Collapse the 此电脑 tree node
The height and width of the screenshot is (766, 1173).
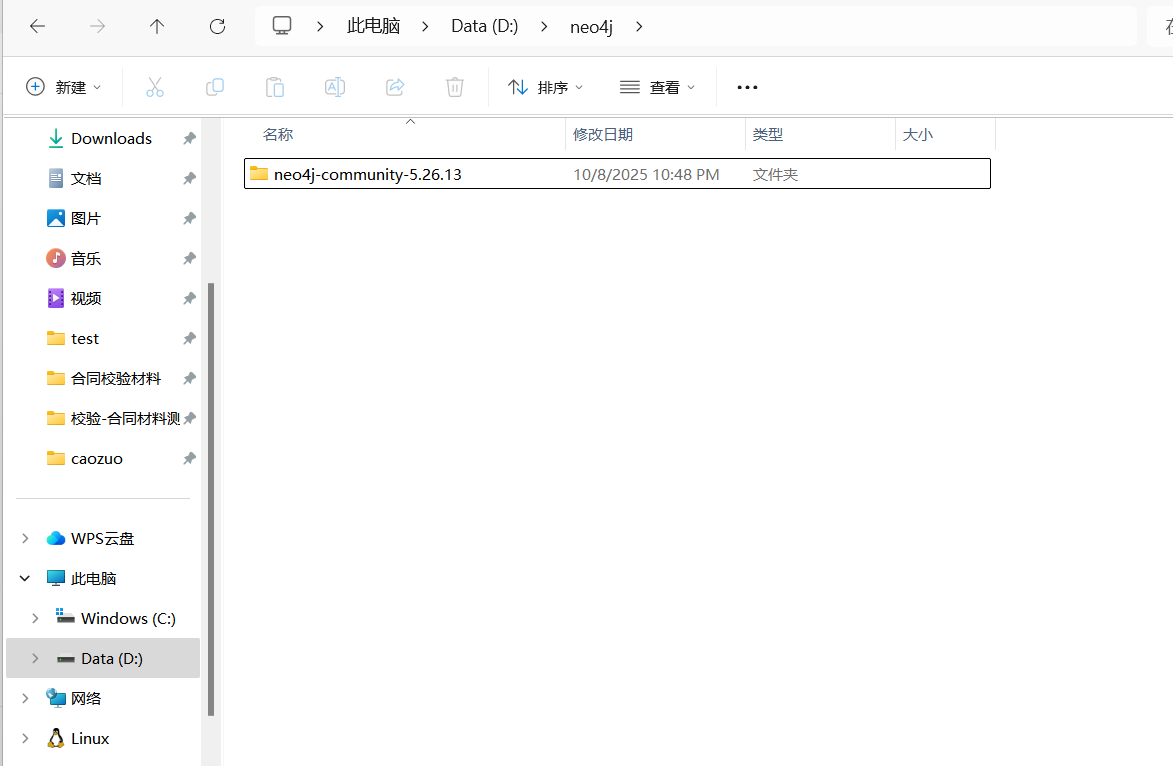pos(25,578)
